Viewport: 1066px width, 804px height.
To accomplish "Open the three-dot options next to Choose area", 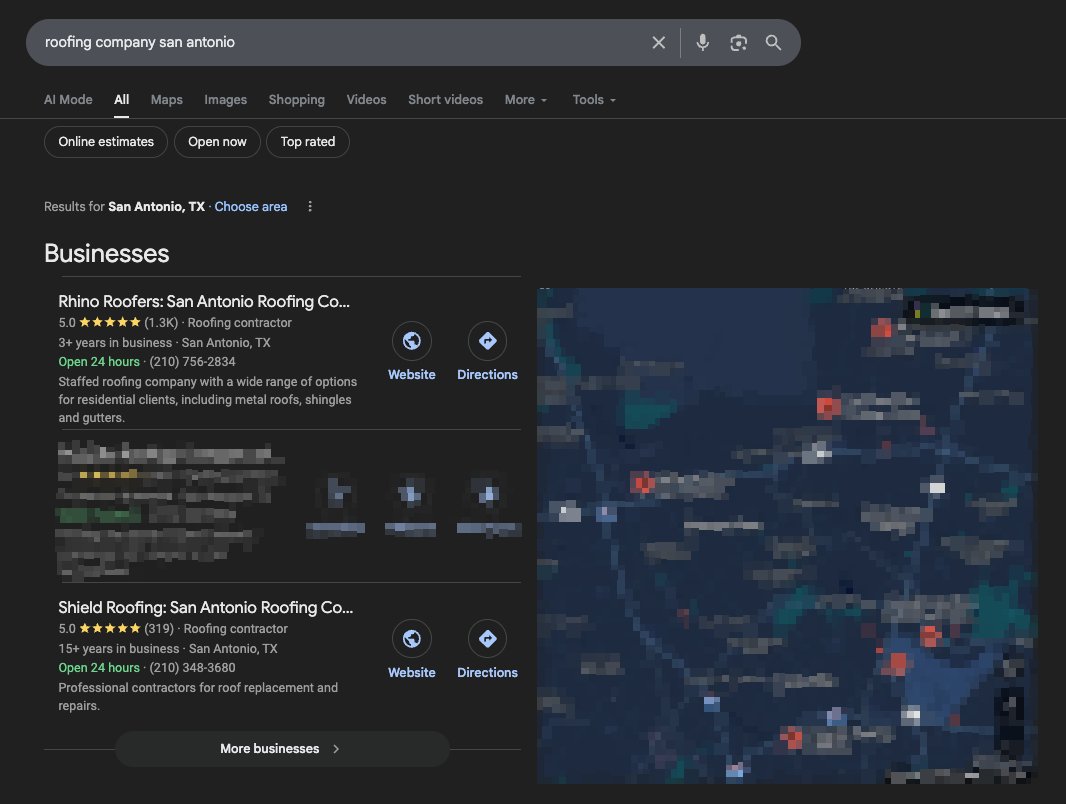I will pos(310,206).
